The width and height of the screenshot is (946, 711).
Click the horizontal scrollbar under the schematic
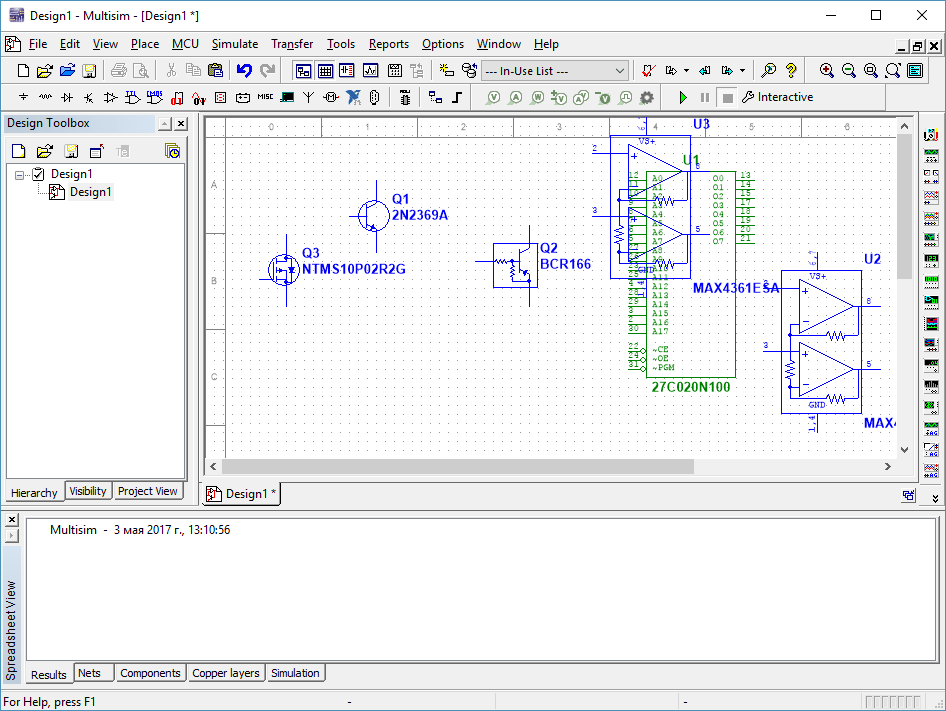click(x=456, y=467)
